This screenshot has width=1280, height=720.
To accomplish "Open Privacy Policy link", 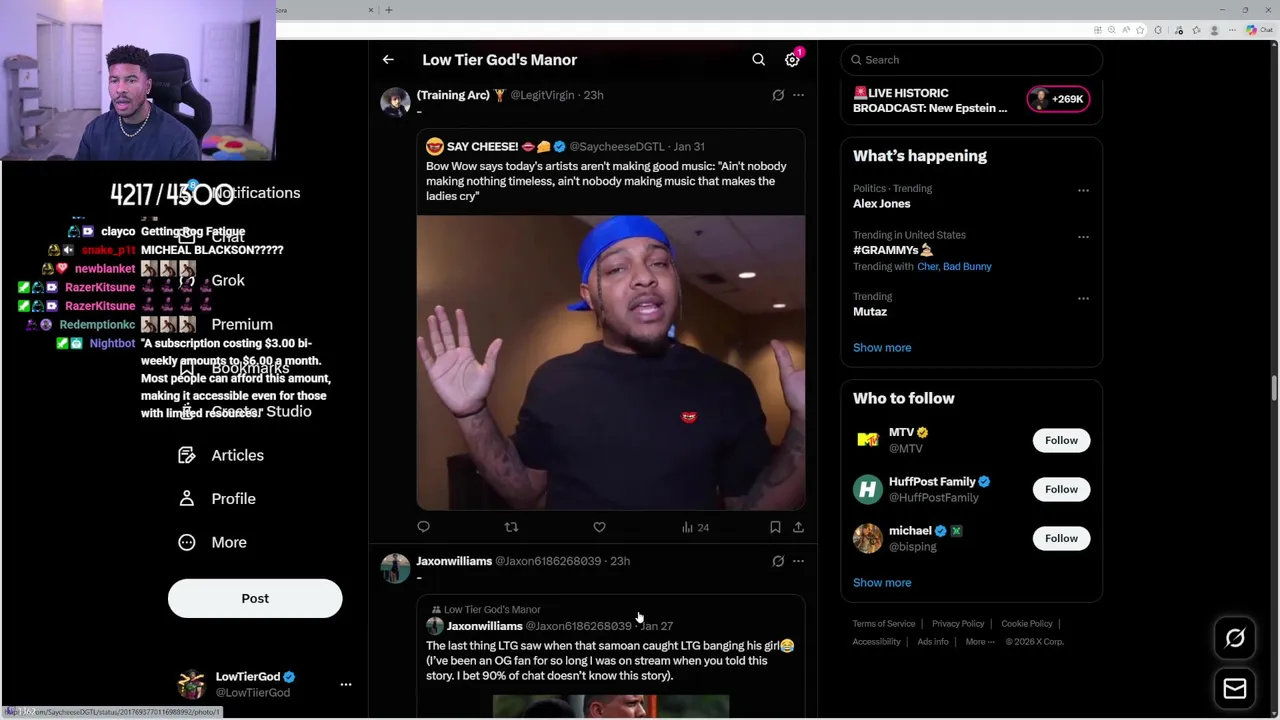I will 958,624.
